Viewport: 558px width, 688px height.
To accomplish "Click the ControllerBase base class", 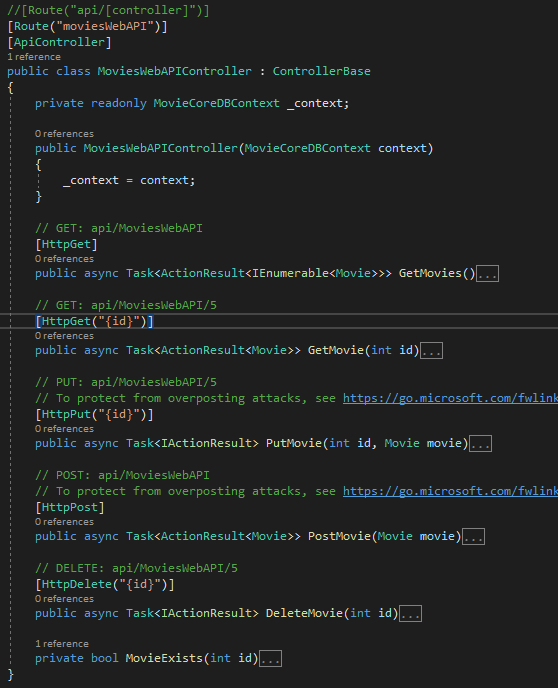I will [x=322, y=71].
